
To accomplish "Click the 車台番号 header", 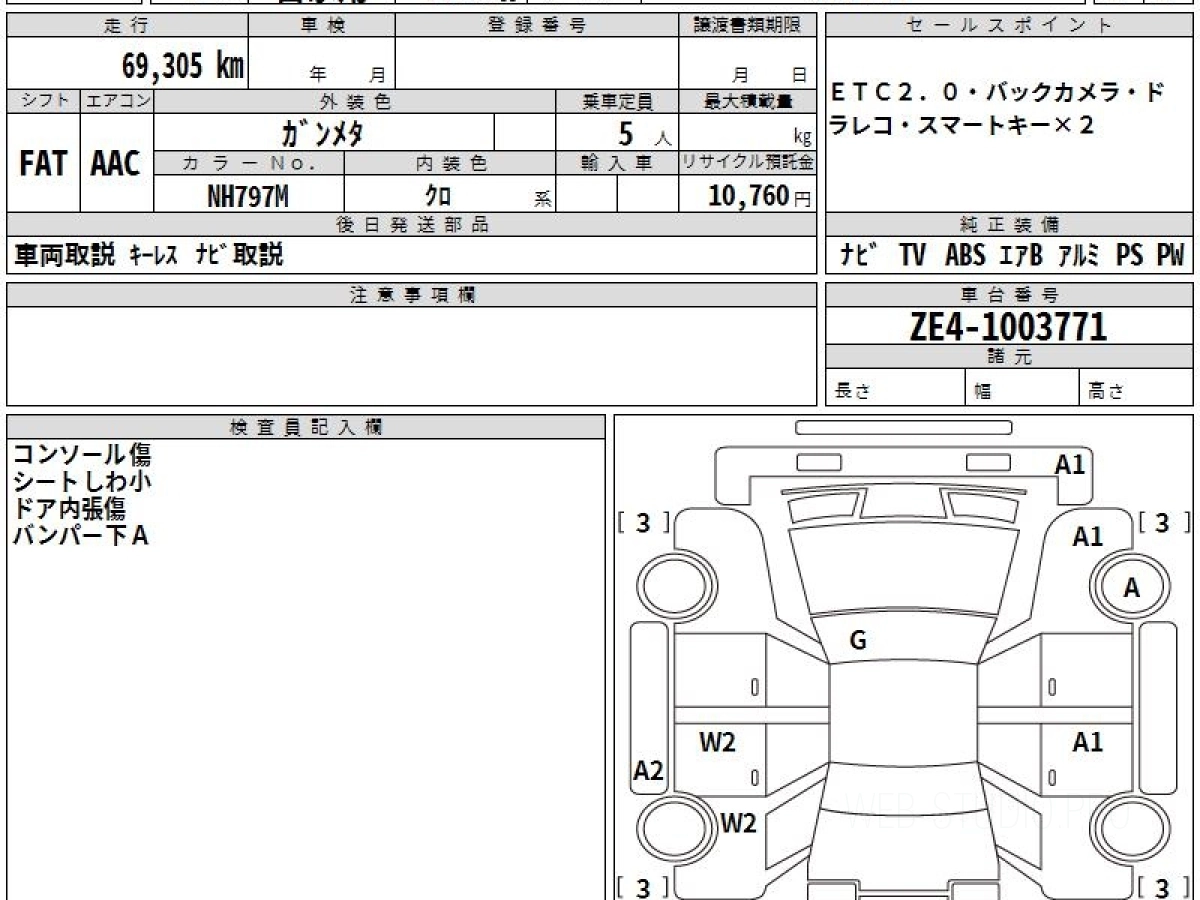I will click(x=1009, y=295).
